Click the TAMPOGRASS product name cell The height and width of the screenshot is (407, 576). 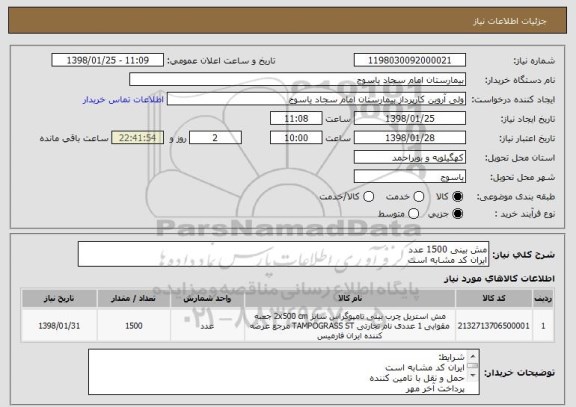[350, 326]
